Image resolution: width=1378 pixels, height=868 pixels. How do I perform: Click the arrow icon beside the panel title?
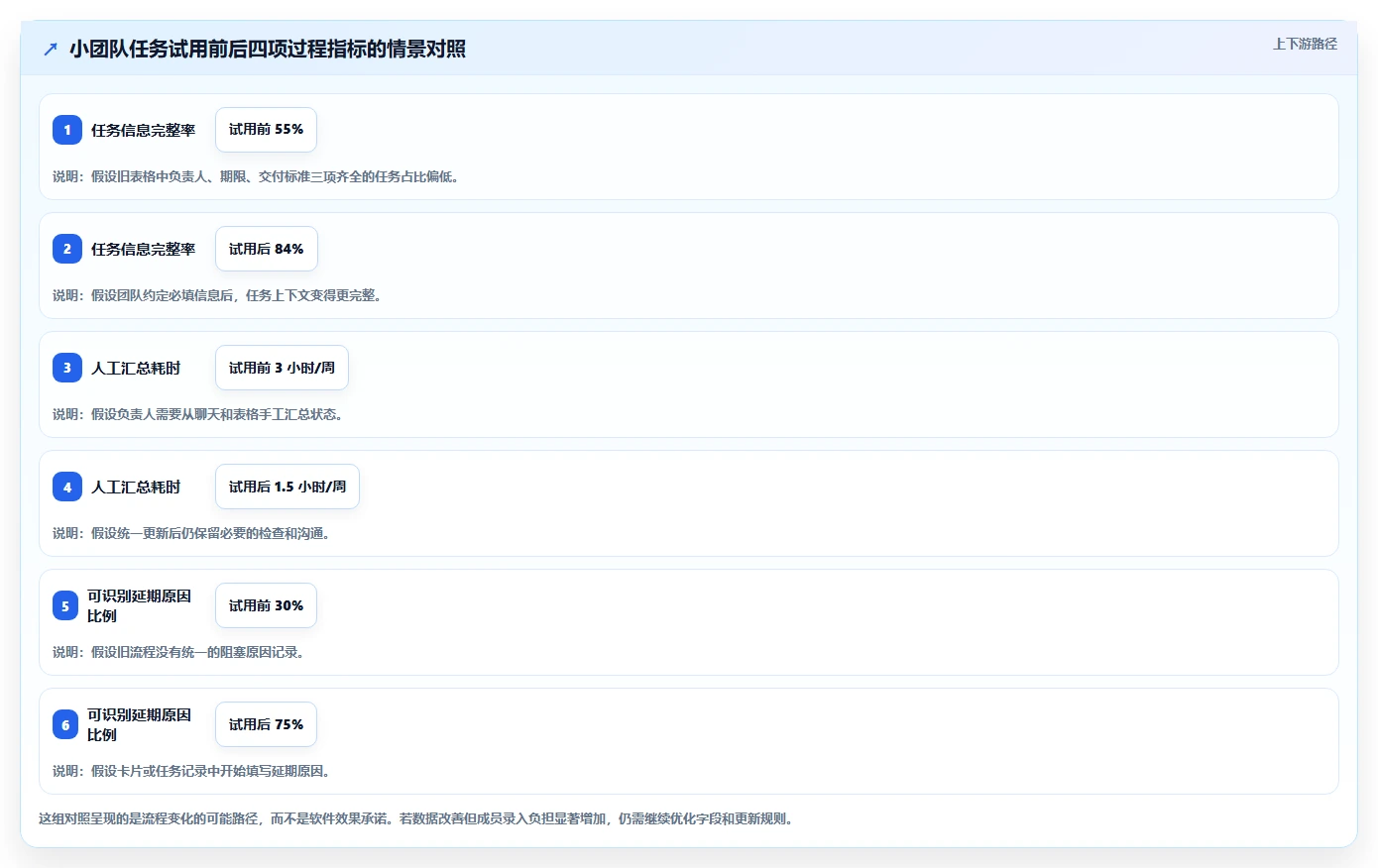(x=51, y=49)
